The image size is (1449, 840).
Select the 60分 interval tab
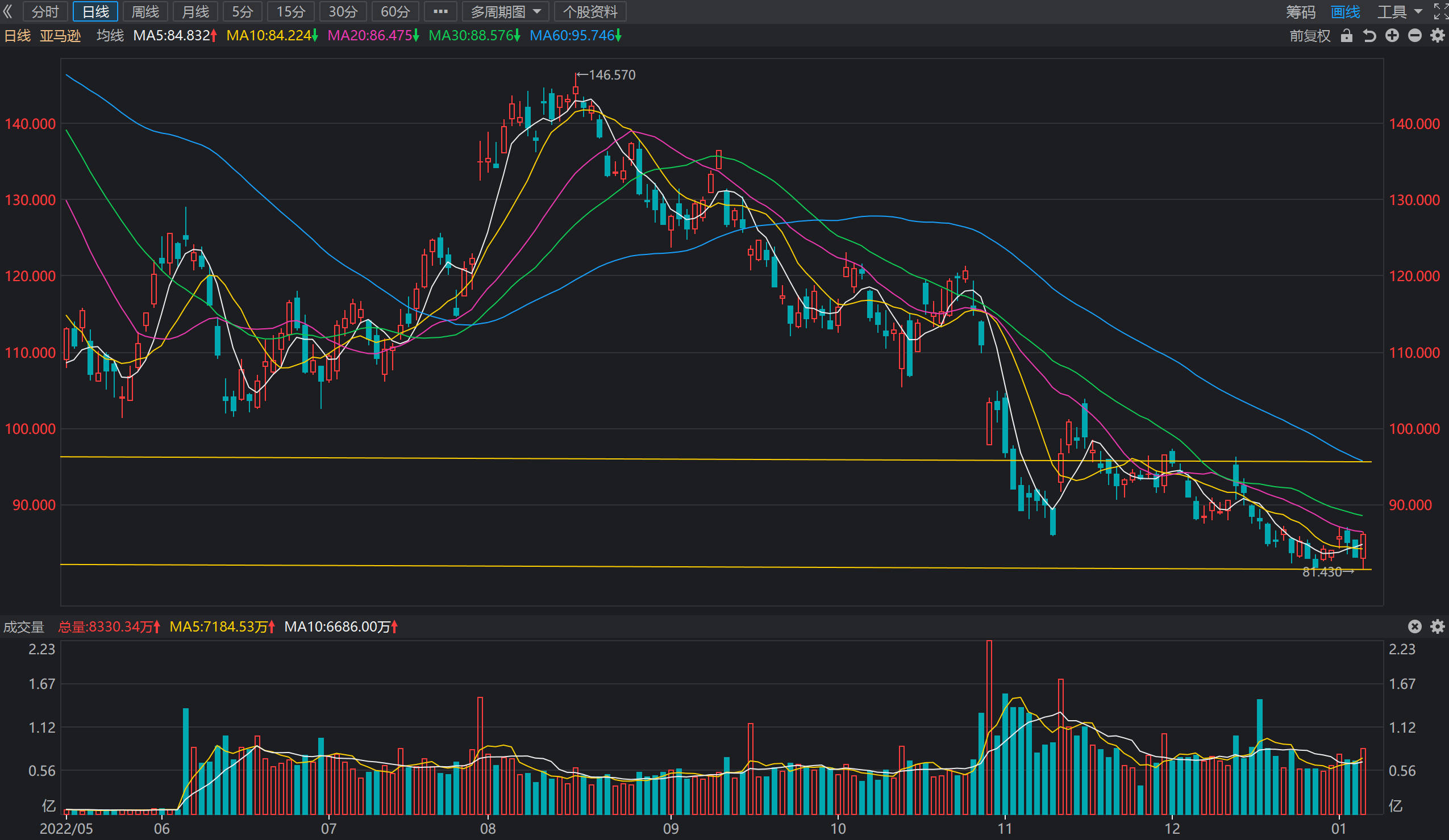pyautogui.click(x=395, y=11)
